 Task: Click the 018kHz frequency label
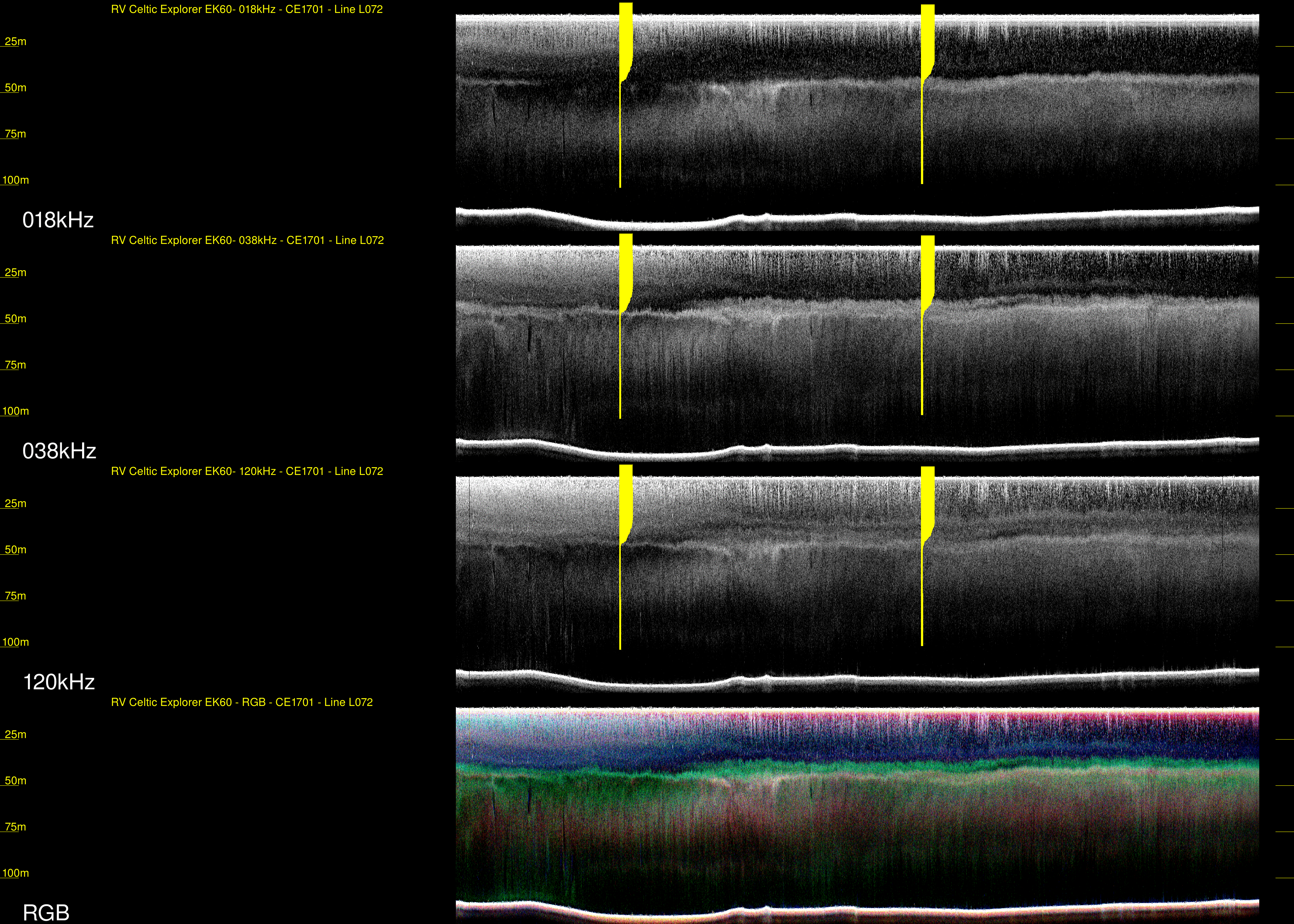pyautogui.click(x=57, y=220)
